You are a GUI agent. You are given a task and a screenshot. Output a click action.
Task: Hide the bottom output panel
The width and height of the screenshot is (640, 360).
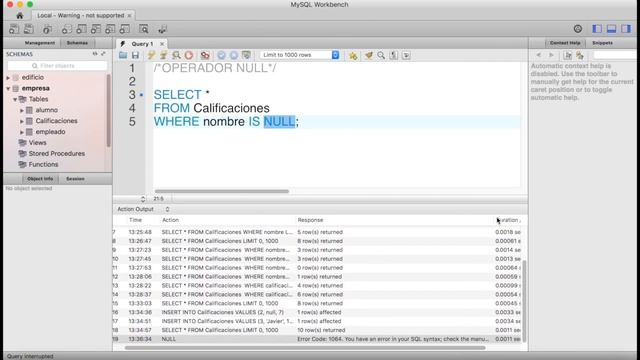pyautogui.click(x=611, y=29)
